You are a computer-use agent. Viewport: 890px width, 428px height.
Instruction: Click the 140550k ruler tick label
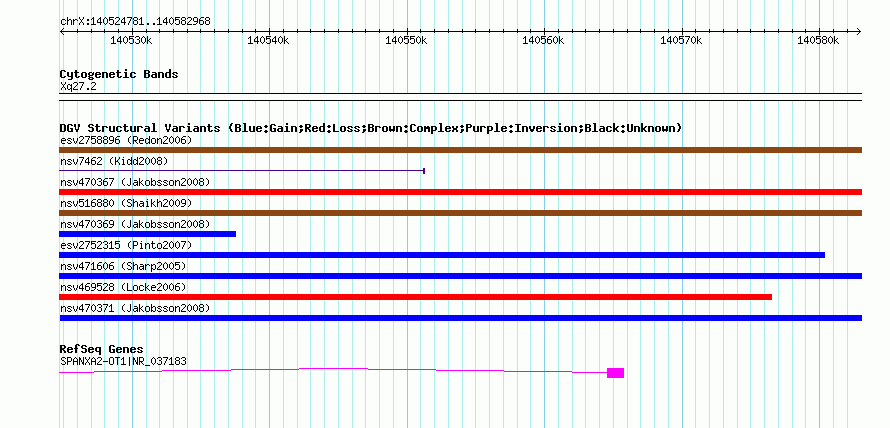coord(406,41)
